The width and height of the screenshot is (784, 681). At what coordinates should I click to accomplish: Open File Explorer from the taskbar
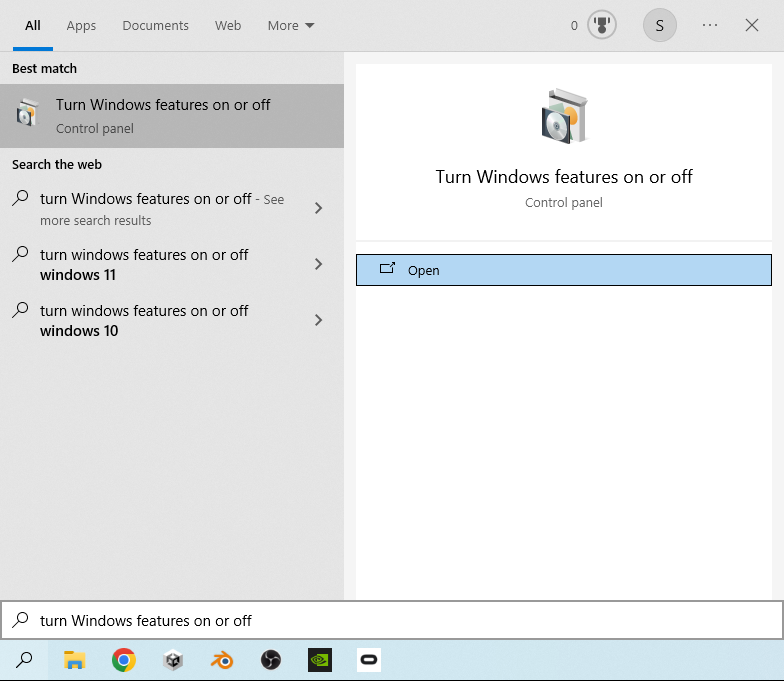[x=74, y=660]
